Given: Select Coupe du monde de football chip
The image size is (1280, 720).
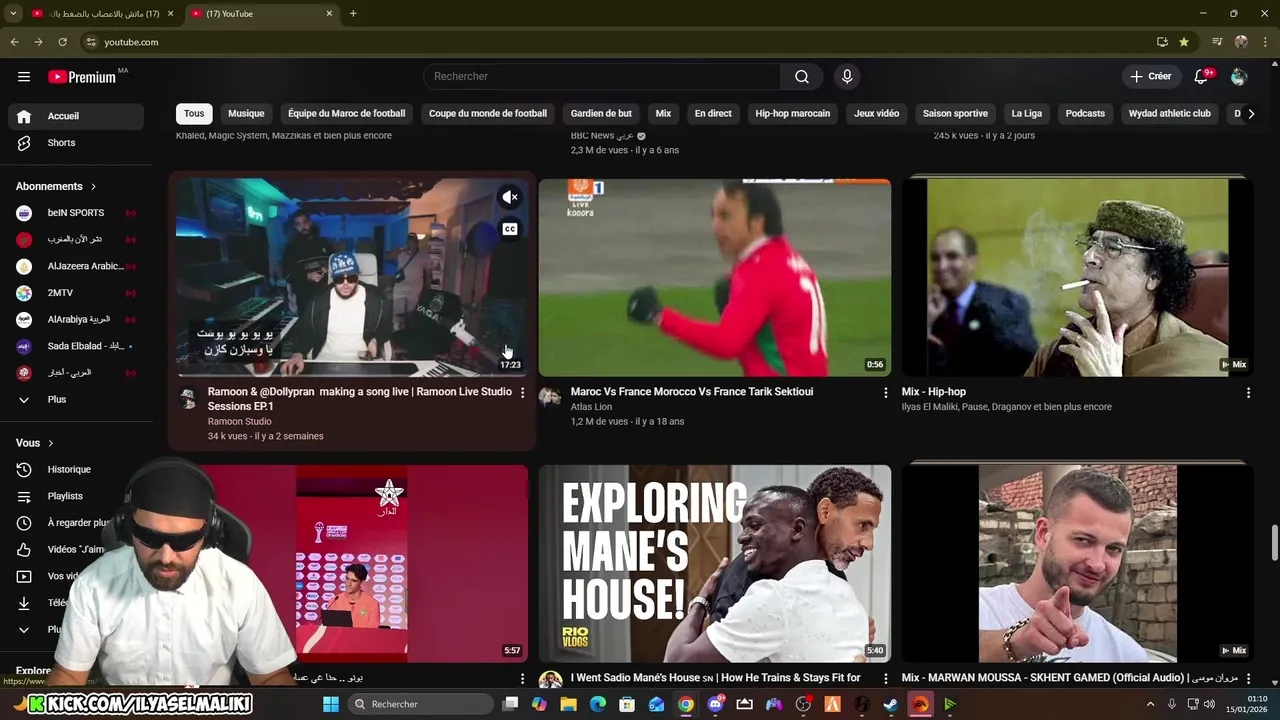Looking at the screenshot, I should click(488, 114).
